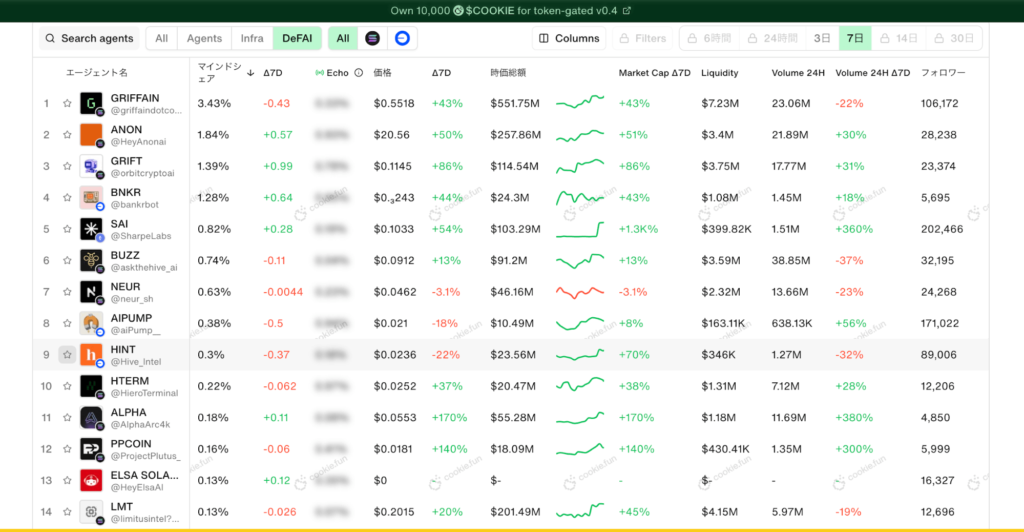The width and height of the screenshot is (1024, 532).
Task: Filter by Base chain icon
Action: click(x=402, y=39)
